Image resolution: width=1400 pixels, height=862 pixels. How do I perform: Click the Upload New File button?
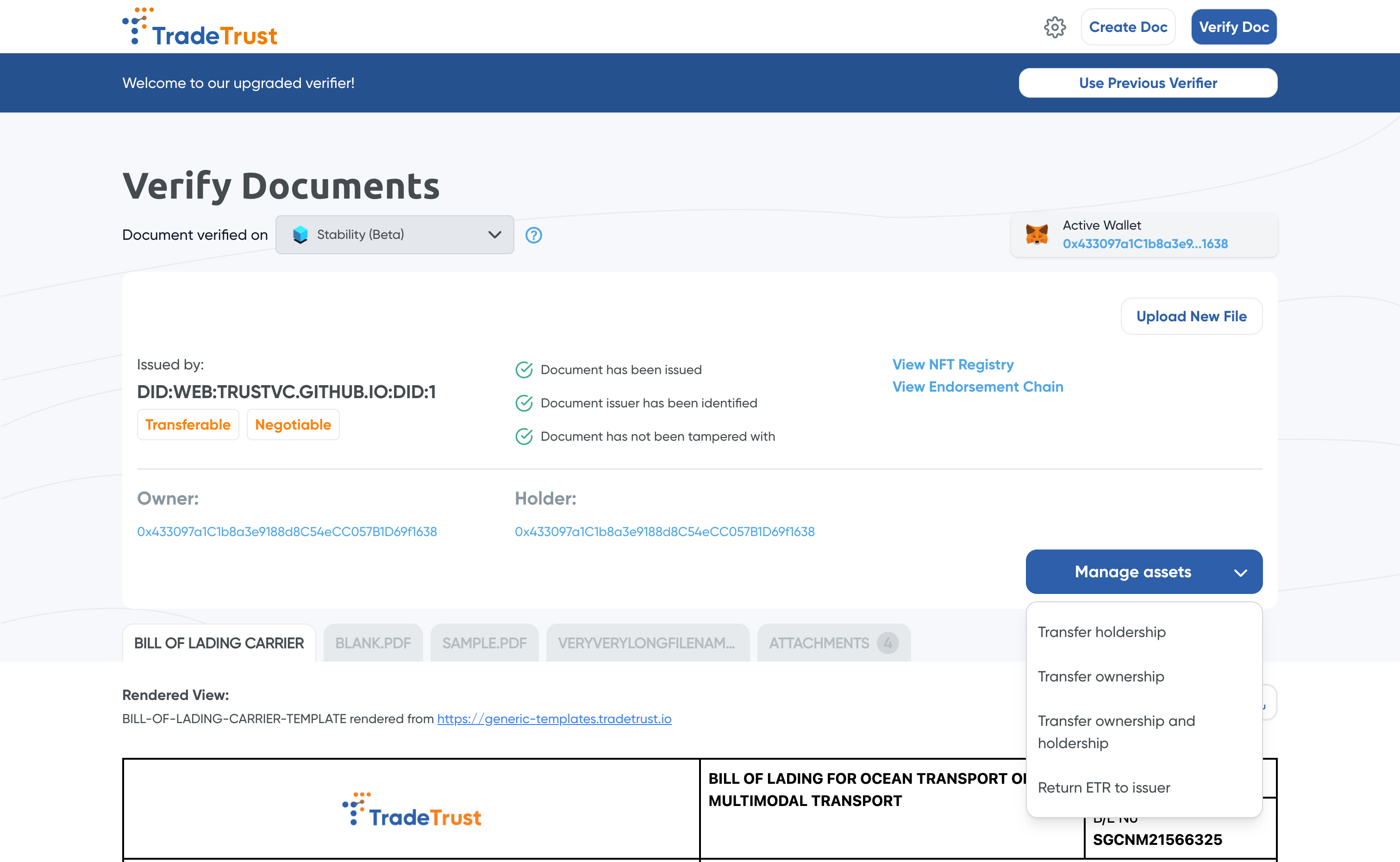1191,316
